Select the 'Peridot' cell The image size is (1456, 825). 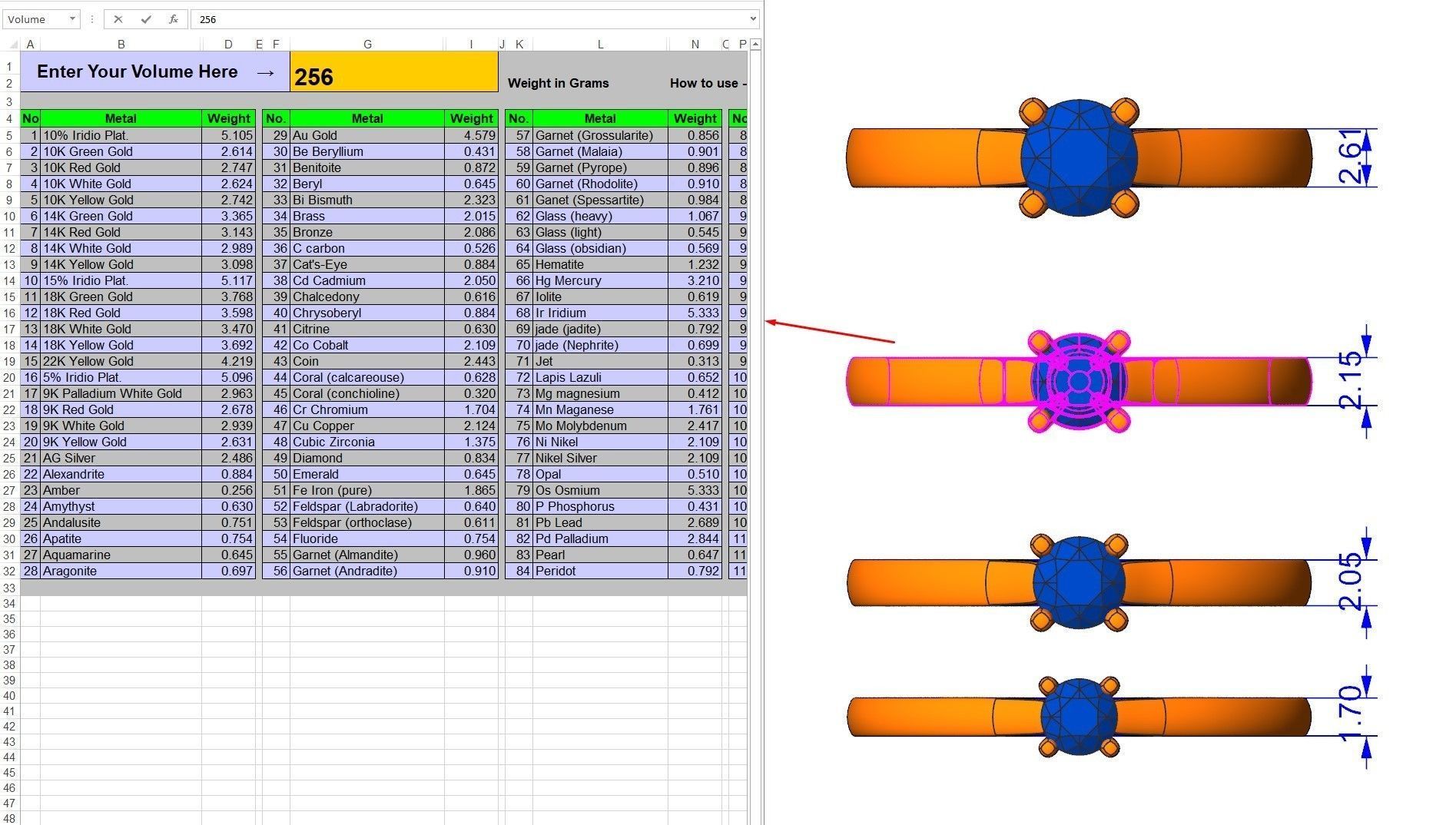(600, 571)
